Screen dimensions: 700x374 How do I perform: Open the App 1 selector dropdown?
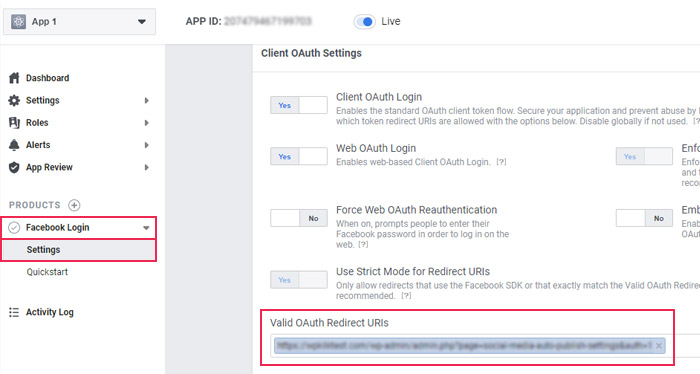coord(79,21)
